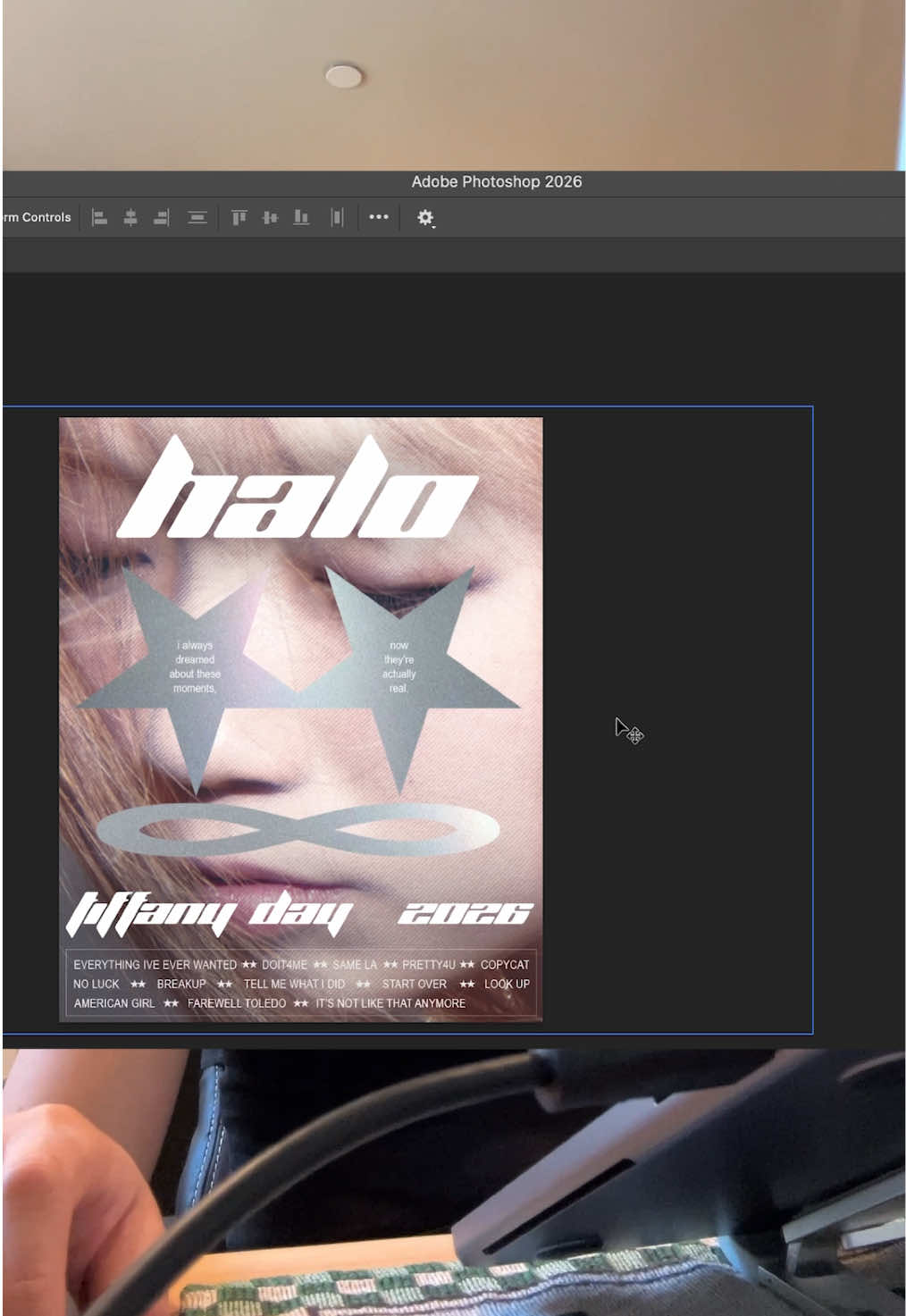Open the gear options dropdown

coord(425,217)
